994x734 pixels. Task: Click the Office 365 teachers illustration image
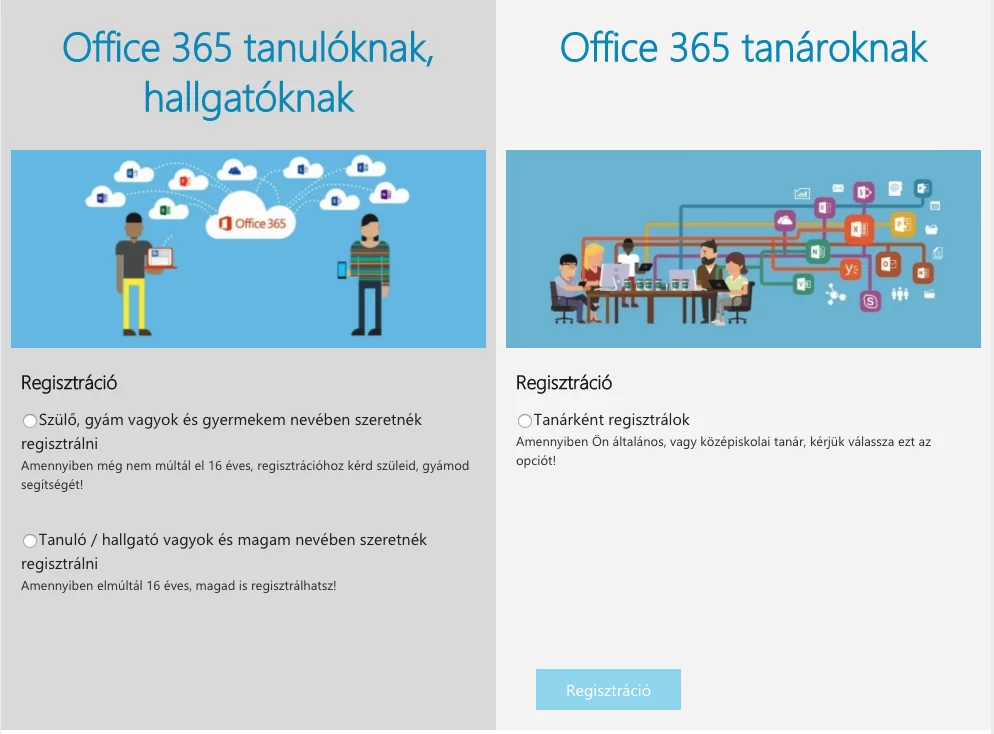click(743, 248)
